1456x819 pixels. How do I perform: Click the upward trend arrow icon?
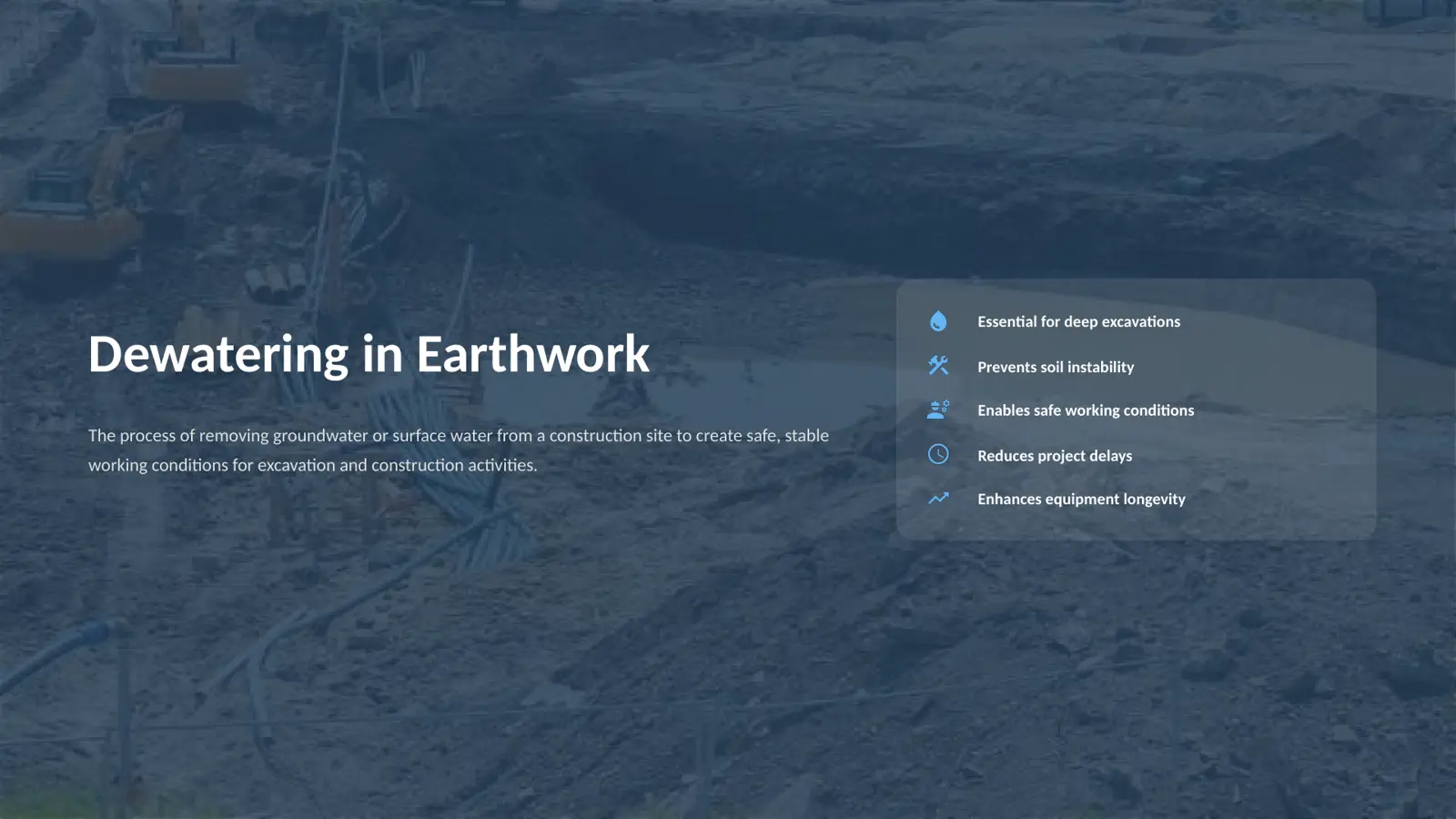[938, 498]
